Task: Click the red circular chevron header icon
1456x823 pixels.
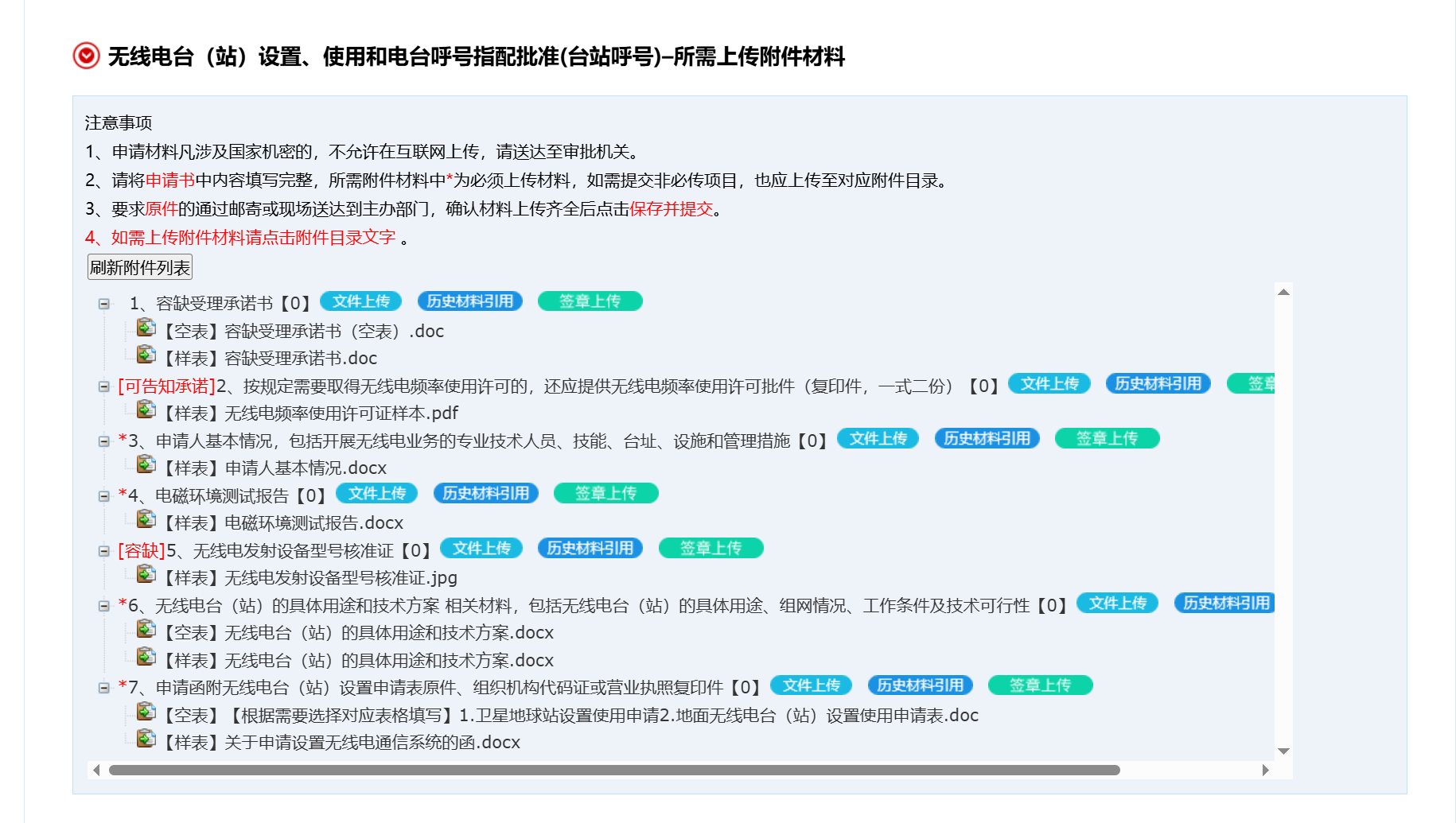Action: (86, 56)
